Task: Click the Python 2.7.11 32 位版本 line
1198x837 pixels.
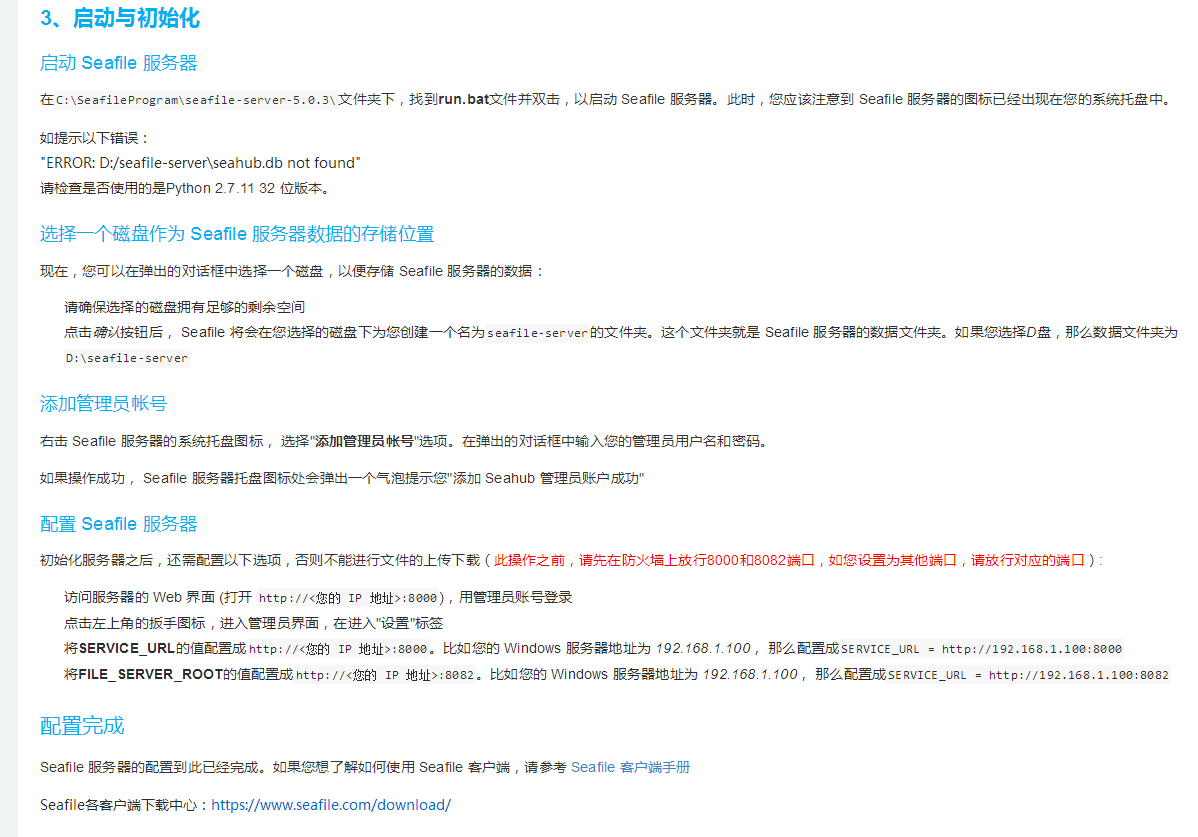Action: tap(185, 188)
